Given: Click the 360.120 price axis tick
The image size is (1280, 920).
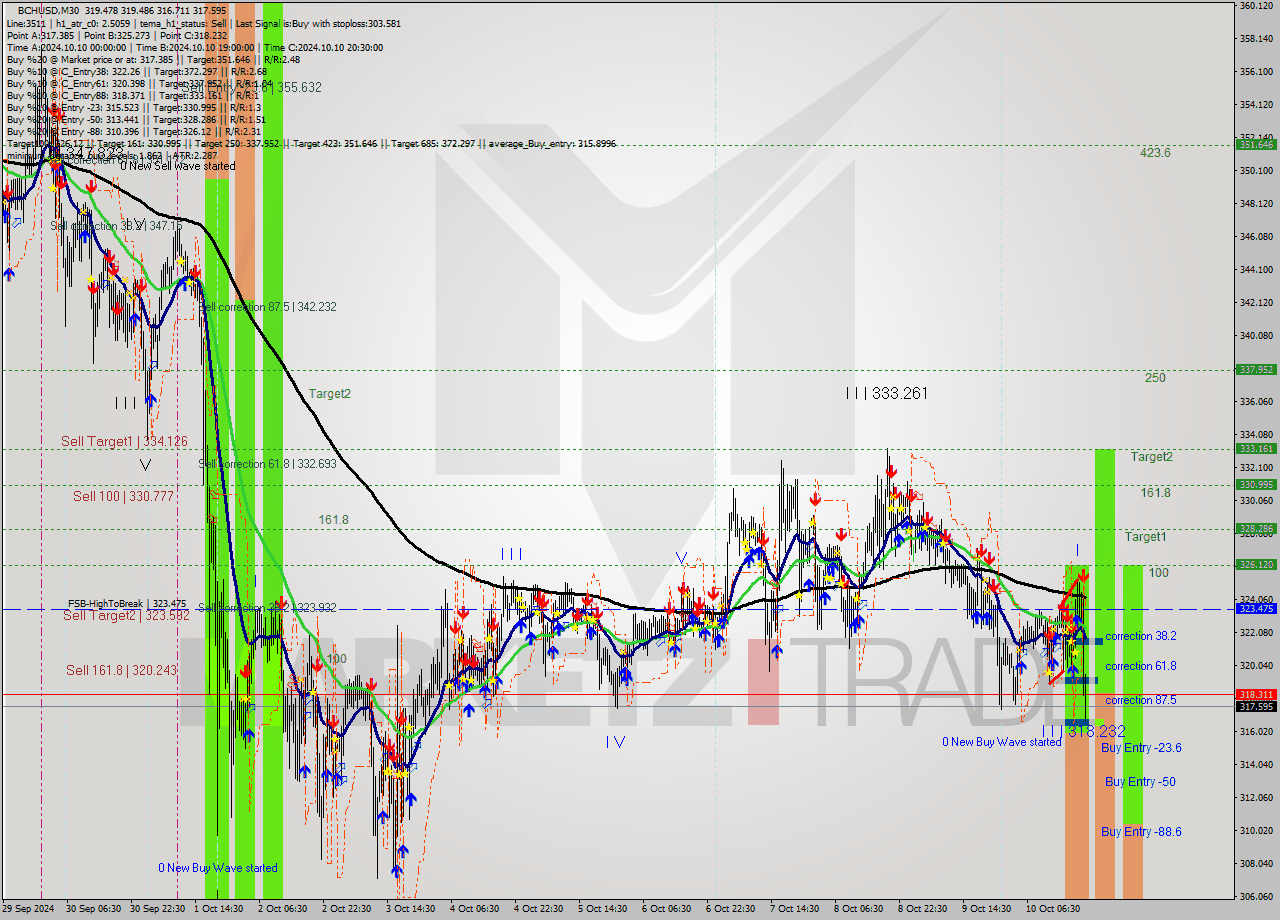Looking at the screenshot, I should (x=1256, y=6).
